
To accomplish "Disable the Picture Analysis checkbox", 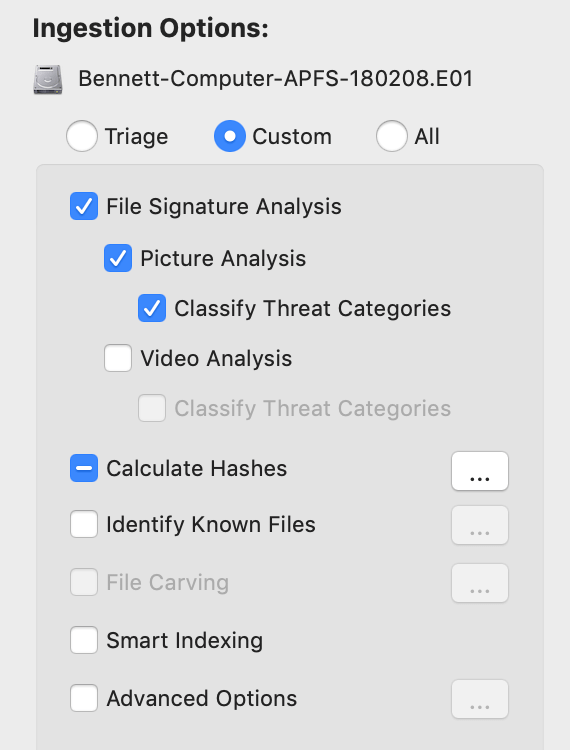I will click(x=118, y=258).
